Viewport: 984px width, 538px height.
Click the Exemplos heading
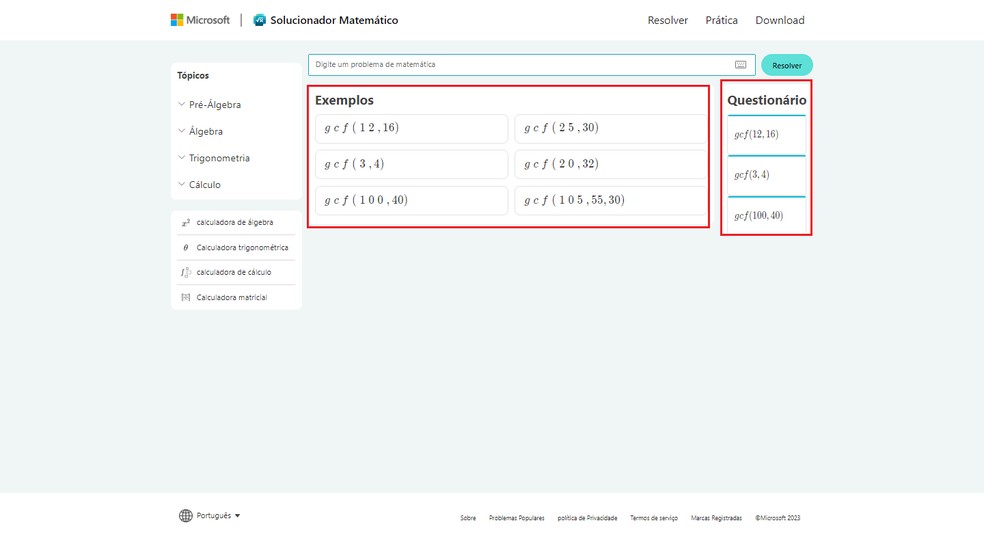(344, 100)
